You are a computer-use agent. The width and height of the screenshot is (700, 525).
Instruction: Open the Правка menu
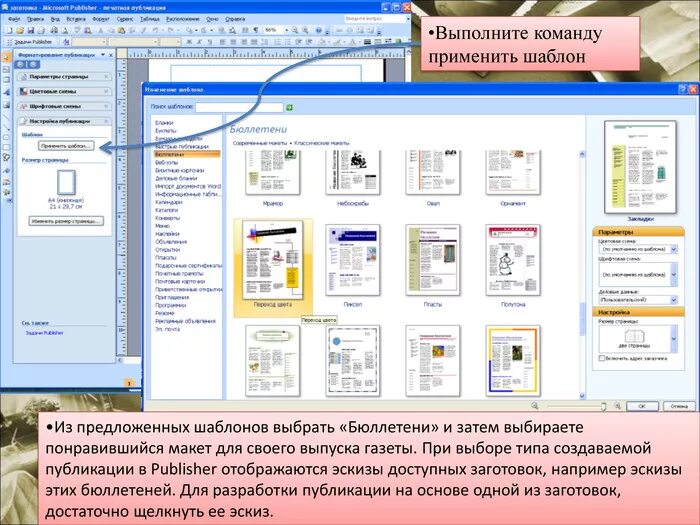click(x=35, y=19)
